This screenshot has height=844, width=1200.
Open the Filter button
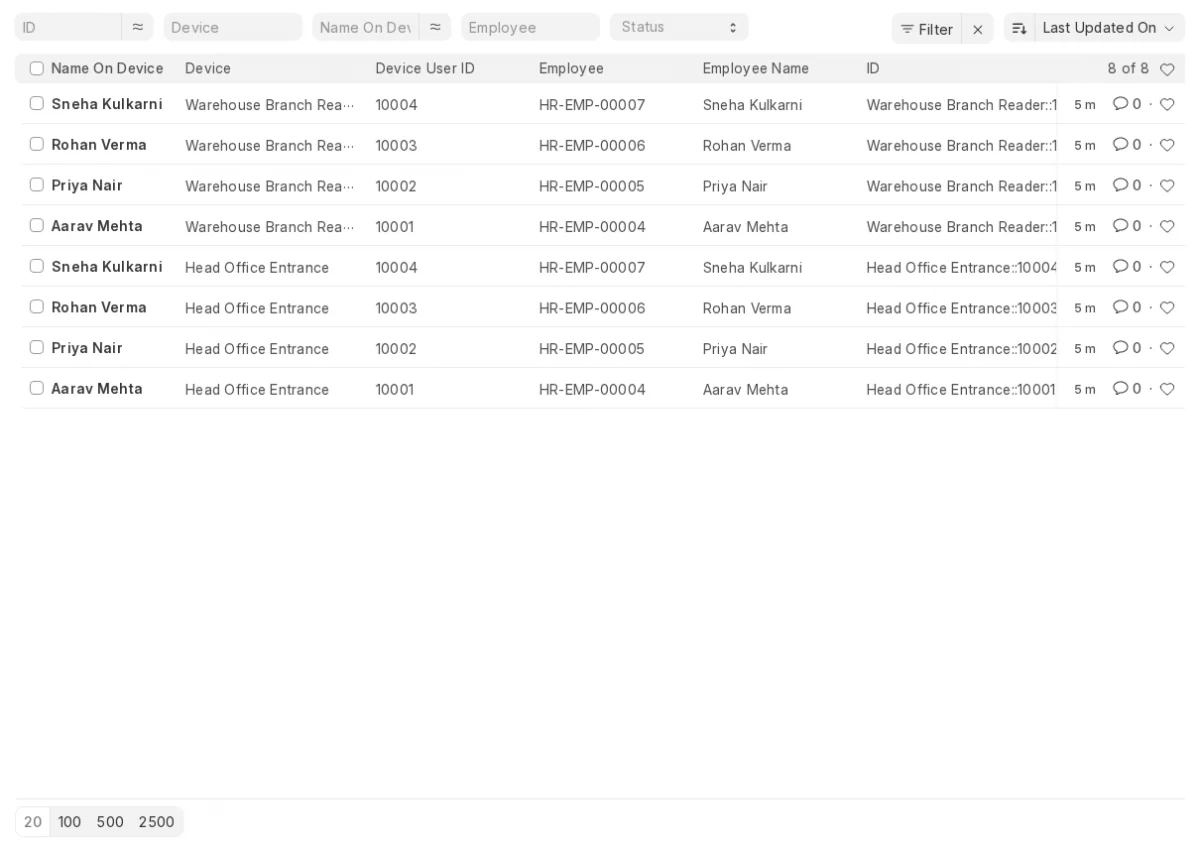[x=927, y=29]
